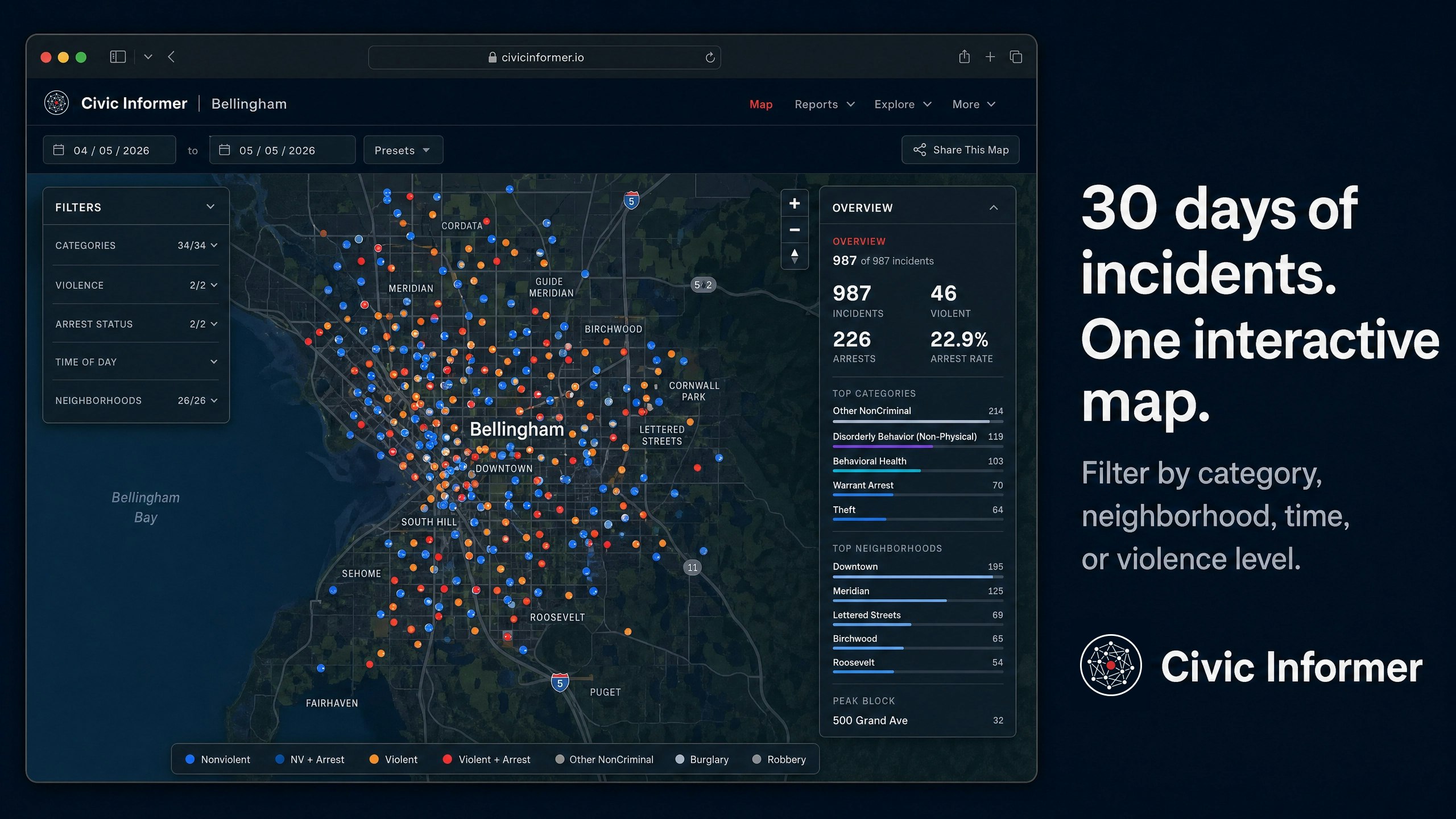
Task: Click the start date field 04/05/2026
Action: pyautogui.click(x=109, y=150)
